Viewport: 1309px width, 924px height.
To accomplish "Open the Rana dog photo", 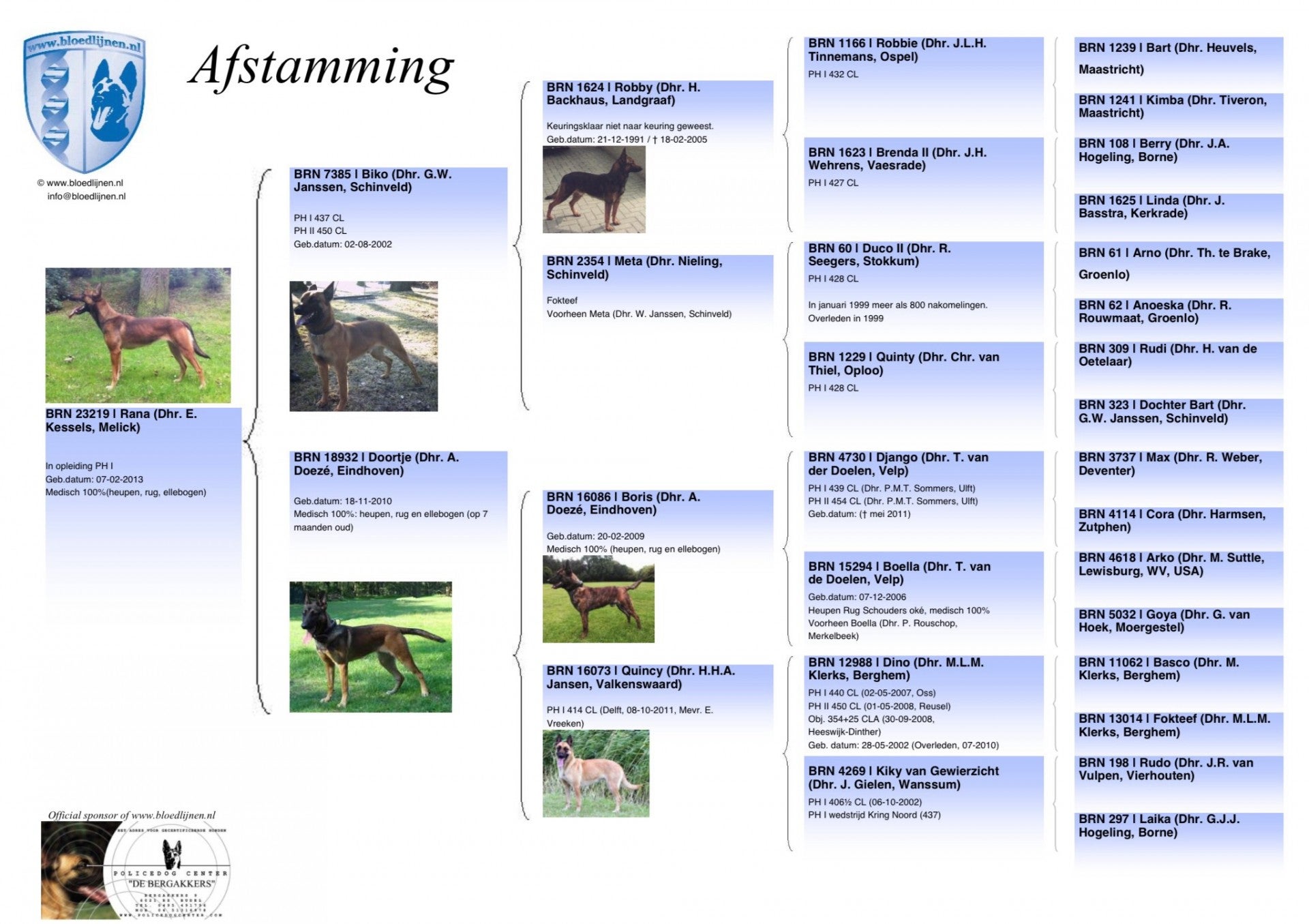I will [x=138, y=335].
